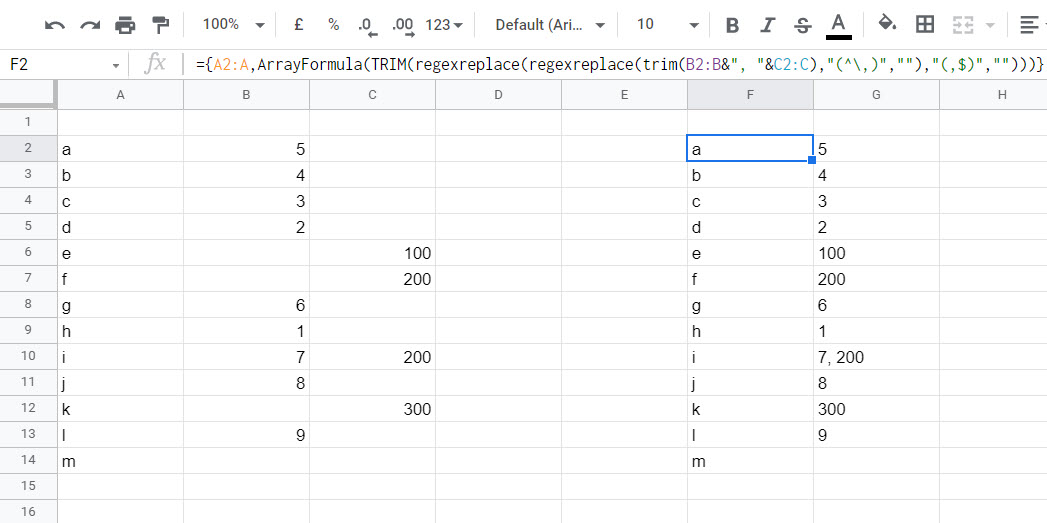Format as percent with the % icon
Viewport: 1047px width, 523px height.
click(x=333, y=25)
